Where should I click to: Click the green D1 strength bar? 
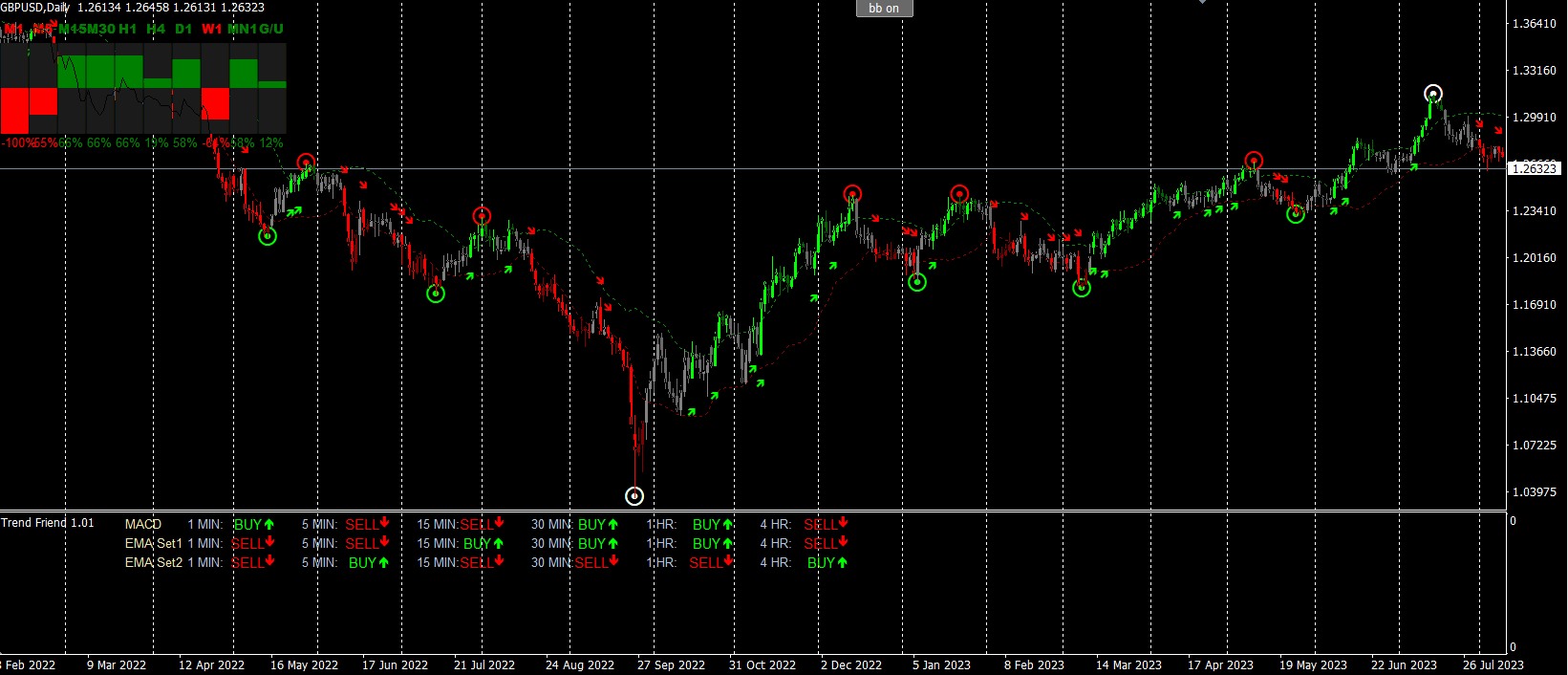tap(186, 74)
